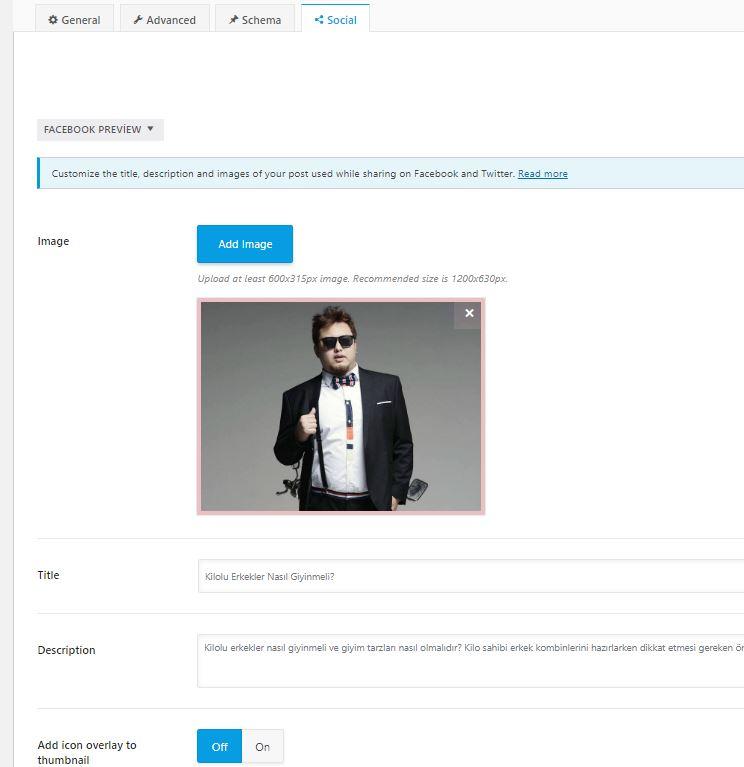Click into the Description text area

(x=470, y=660)
